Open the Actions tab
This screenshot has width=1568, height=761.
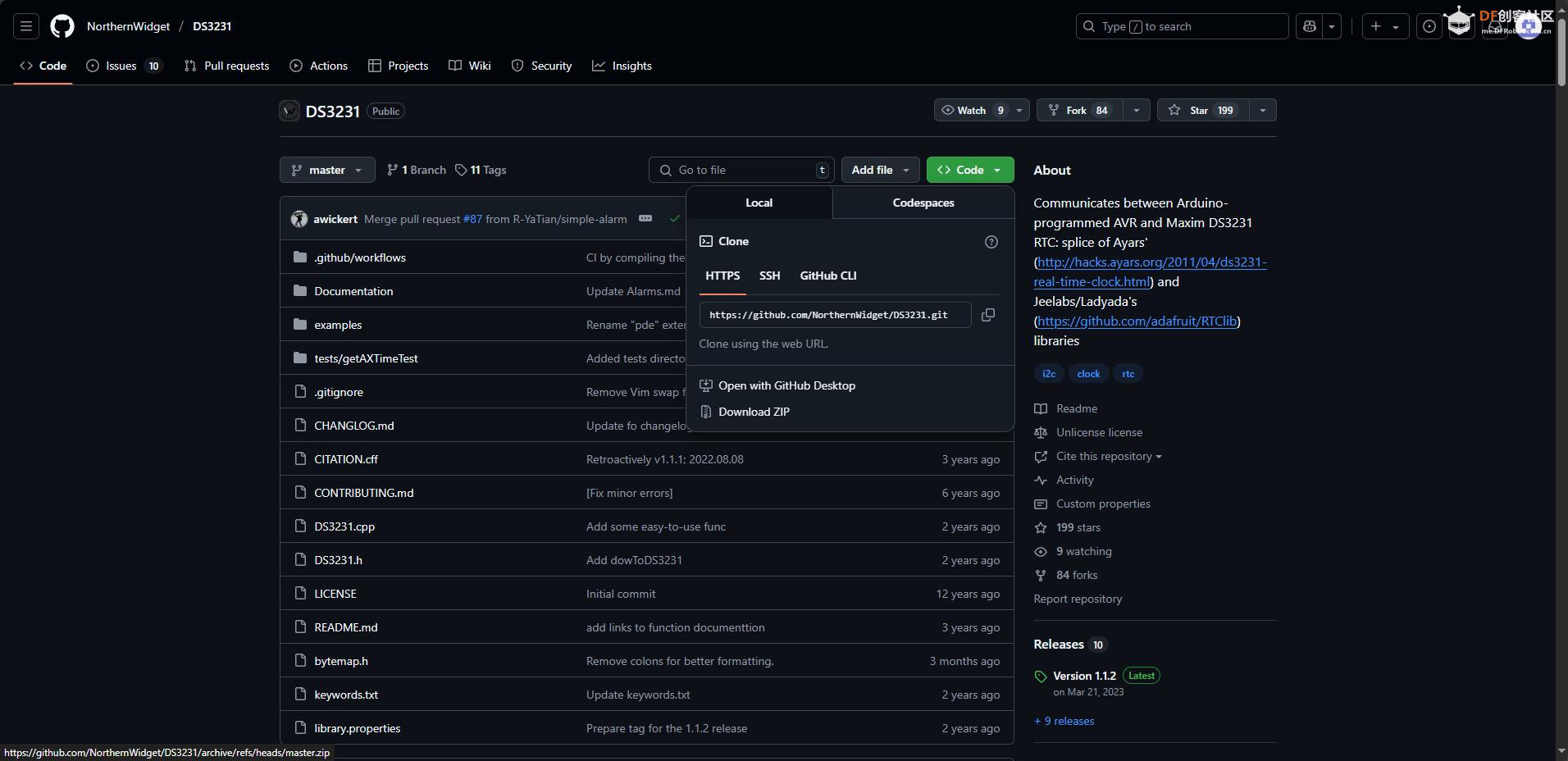(319, 66)
